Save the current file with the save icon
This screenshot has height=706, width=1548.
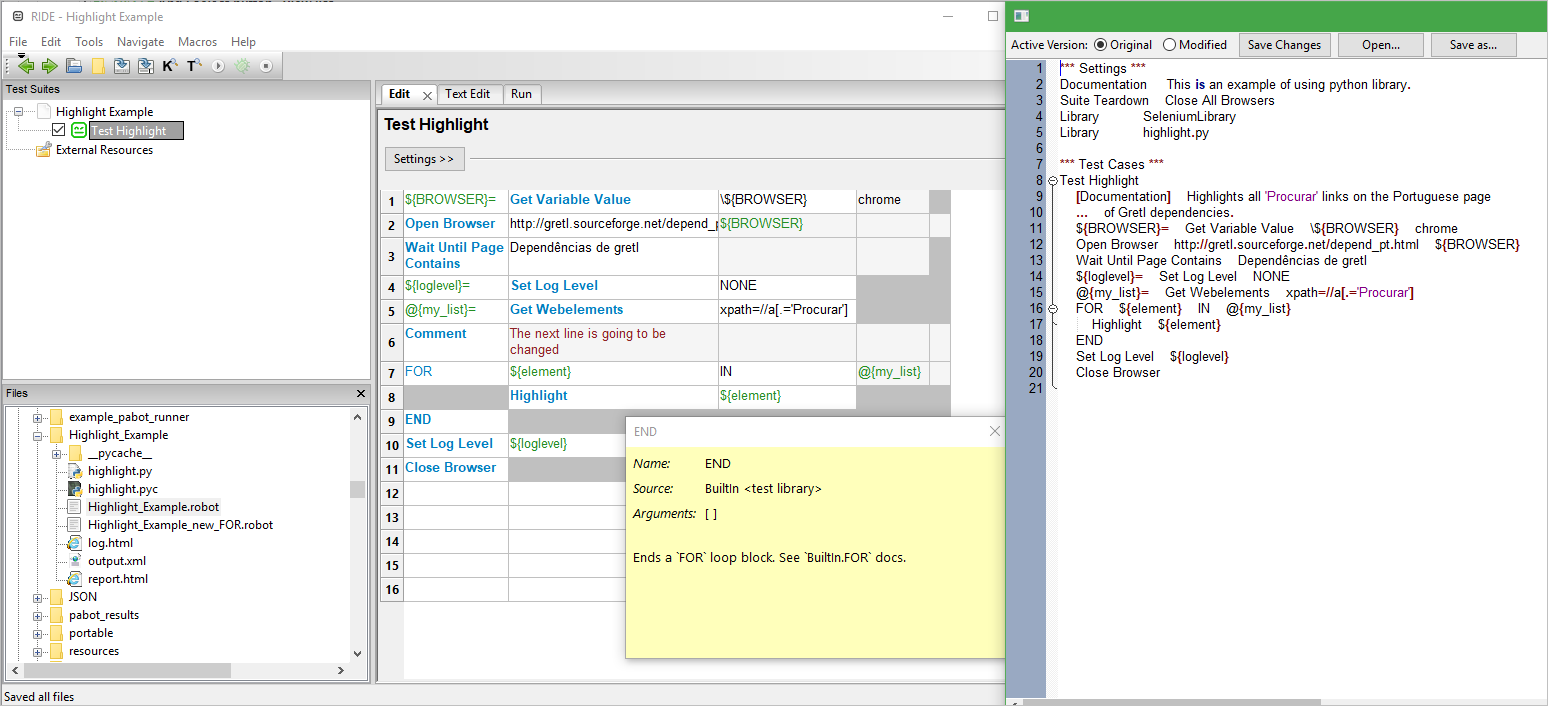click(122, 66)
